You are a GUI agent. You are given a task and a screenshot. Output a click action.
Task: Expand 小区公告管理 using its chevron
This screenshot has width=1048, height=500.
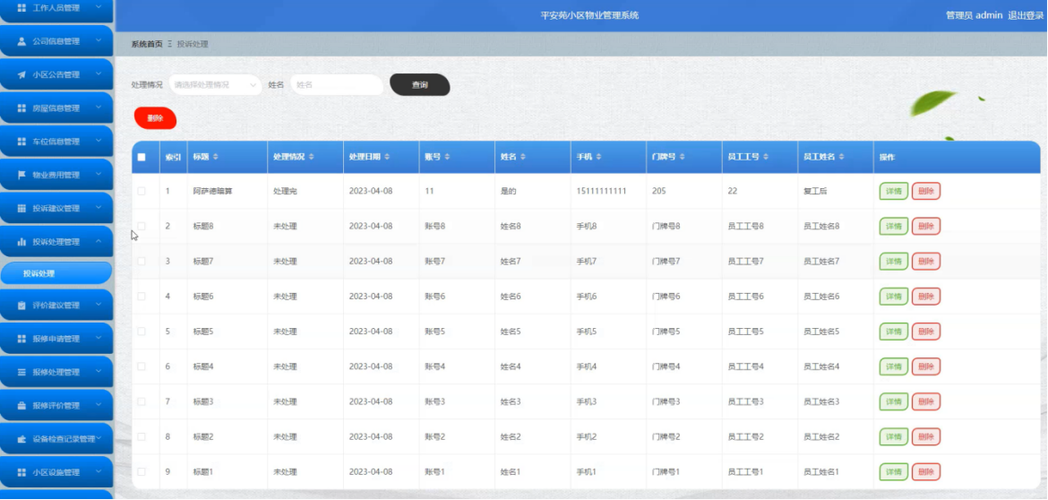click(x=98, y=74)
